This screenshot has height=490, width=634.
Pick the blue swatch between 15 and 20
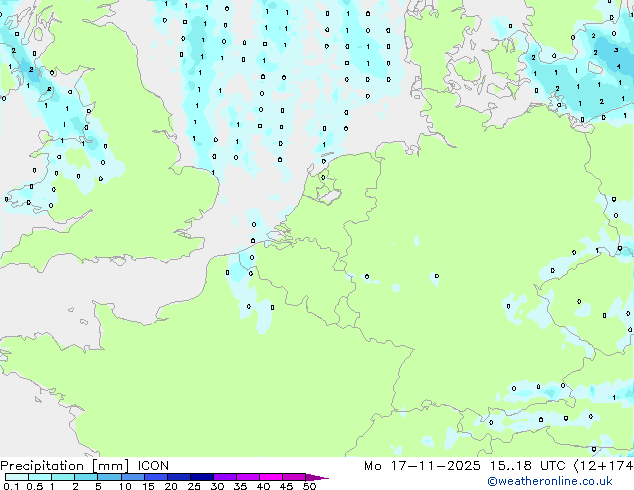155,477
